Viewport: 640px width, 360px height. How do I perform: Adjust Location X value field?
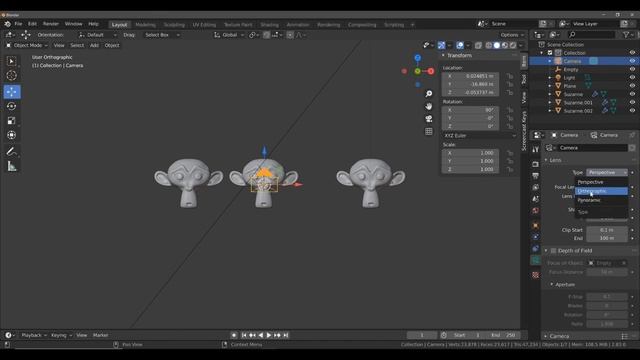point(470,76)
